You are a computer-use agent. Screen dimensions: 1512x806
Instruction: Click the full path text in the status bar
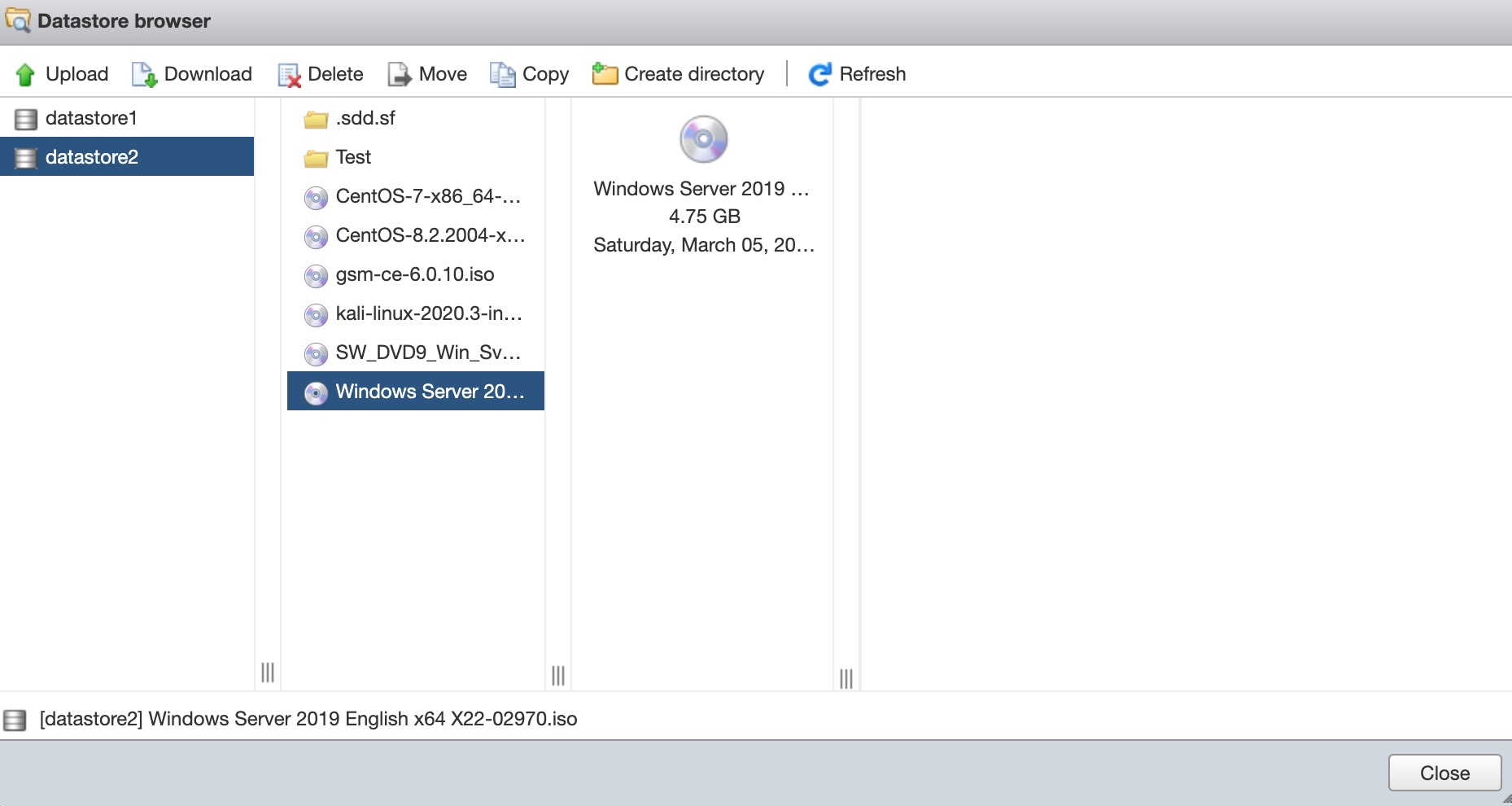pos(308,719)
